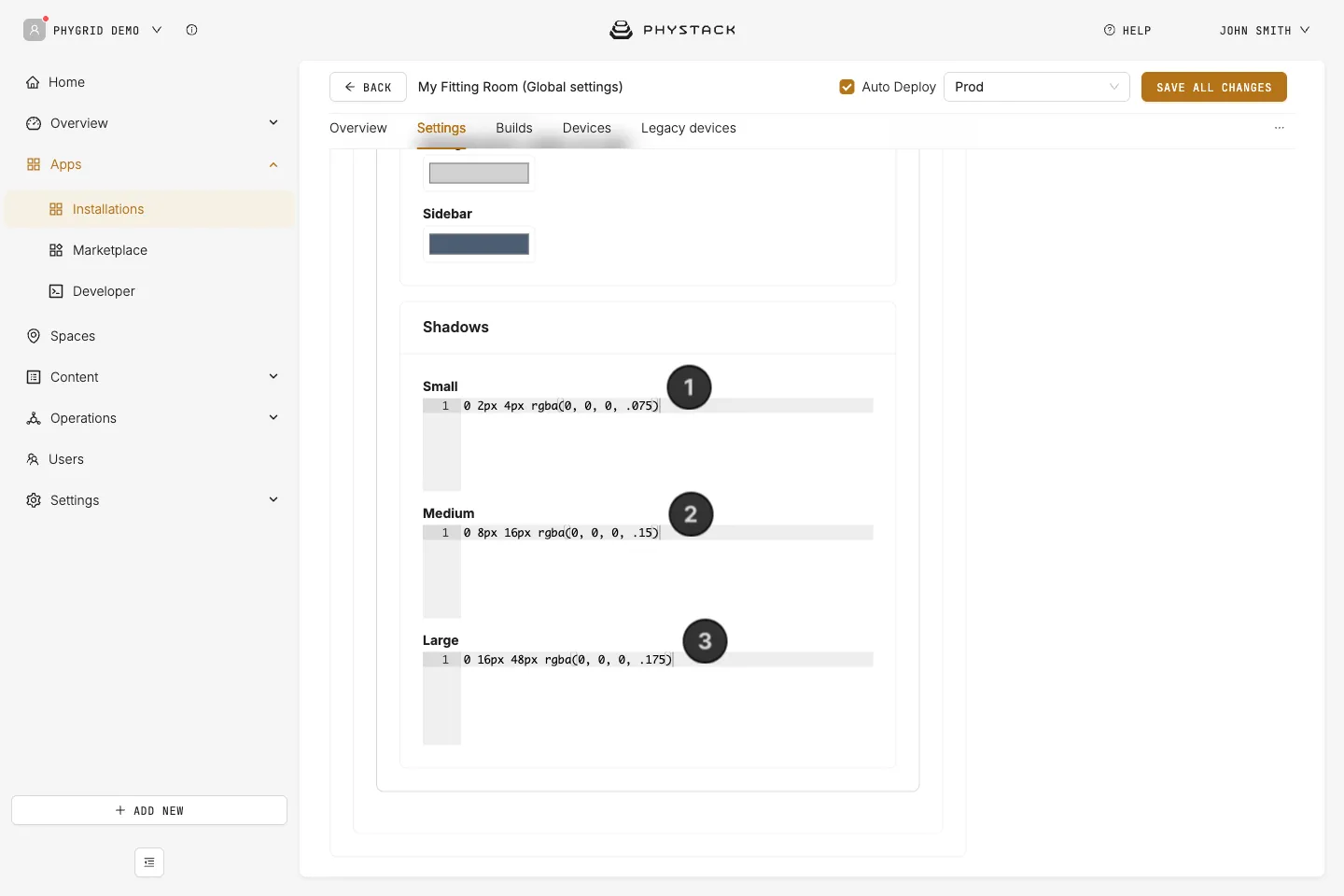Open the John Smith user menu

point(1265,30)
